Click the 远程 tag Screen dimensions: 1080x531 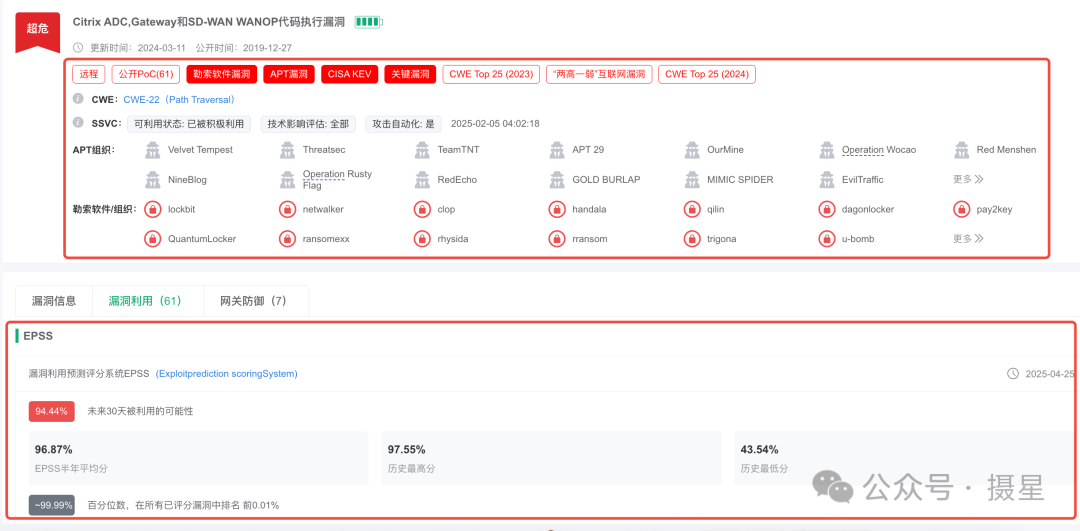tap(90, 74)
